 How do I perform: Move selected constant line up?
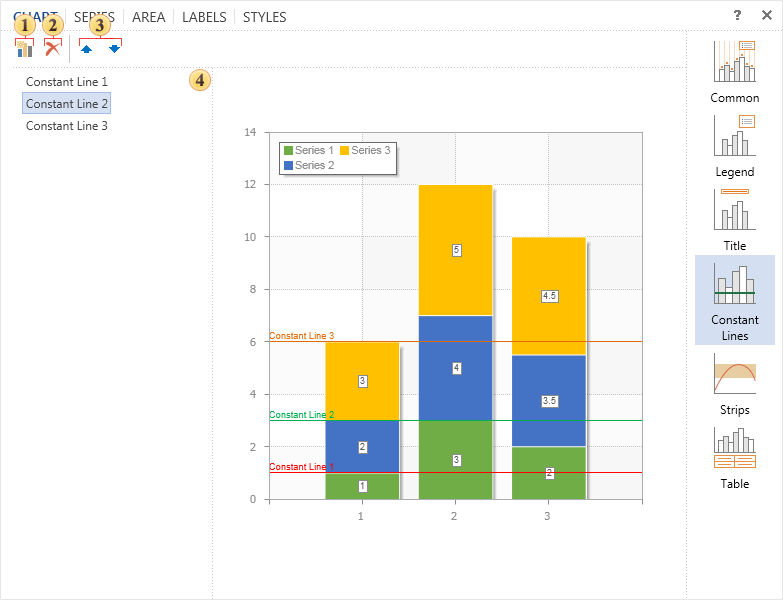[86, 48]
